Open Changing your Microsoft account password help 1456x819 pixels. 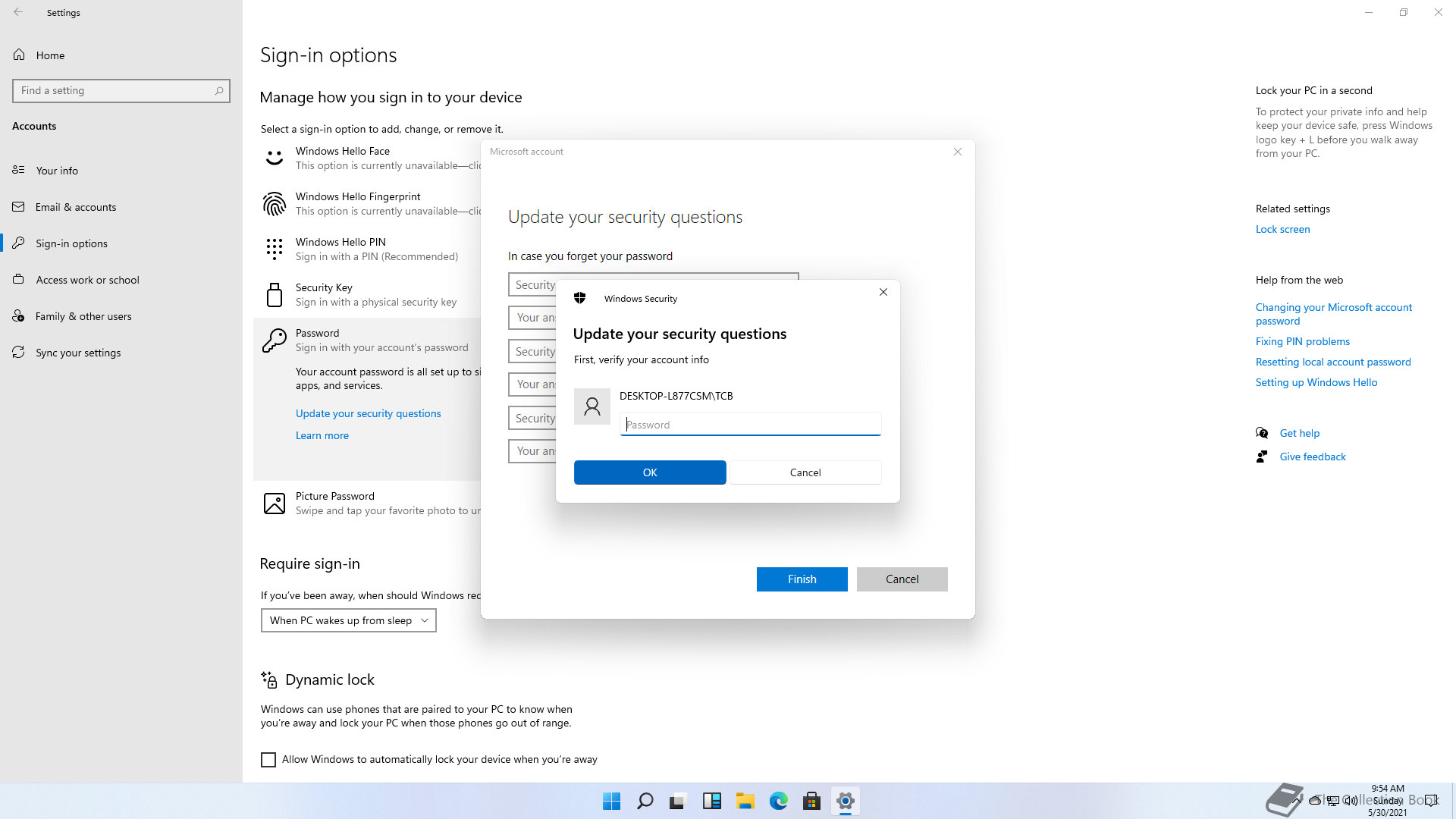(x=1333, y=314)
